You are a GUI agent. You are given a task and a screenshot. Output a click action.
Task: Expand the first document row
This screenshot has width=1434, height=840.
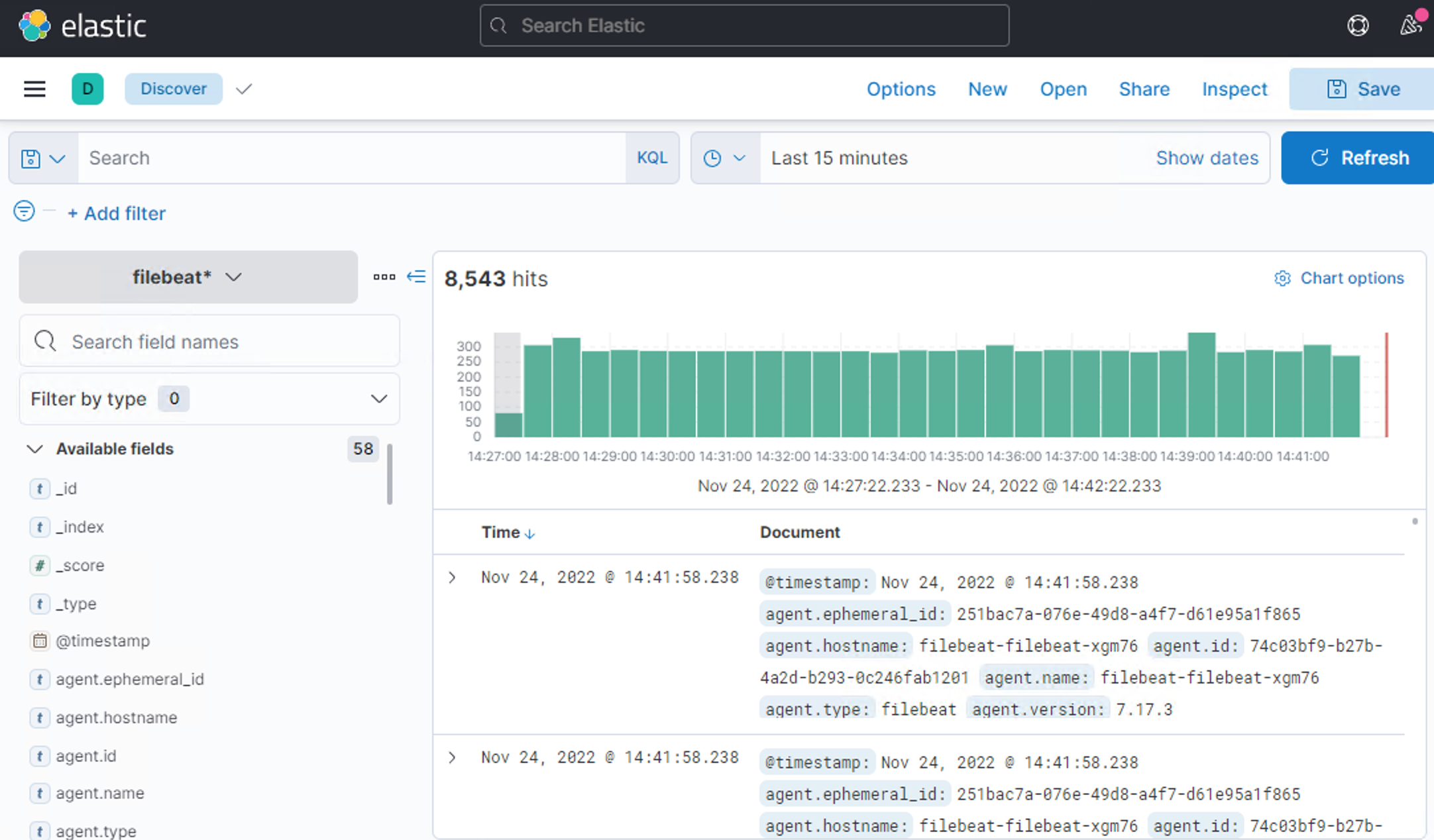[452, 578]
